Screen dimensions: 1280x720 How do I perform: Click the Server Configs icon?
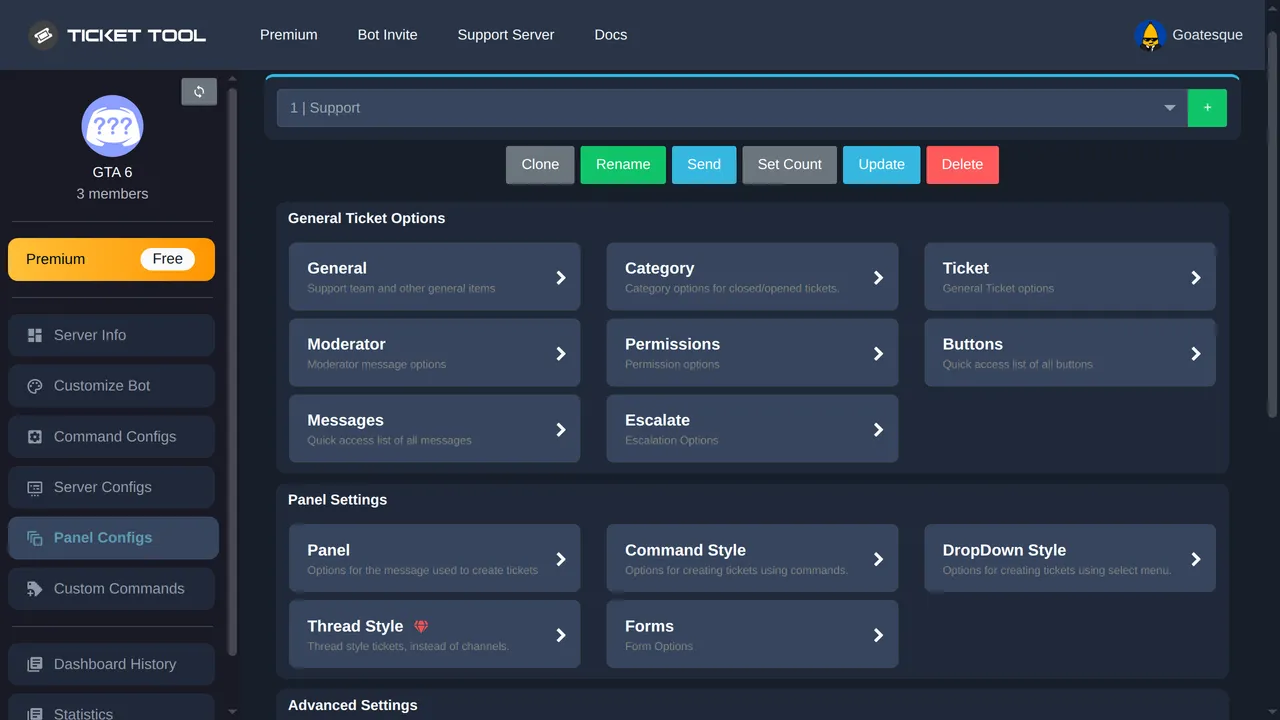coord(35,487)
